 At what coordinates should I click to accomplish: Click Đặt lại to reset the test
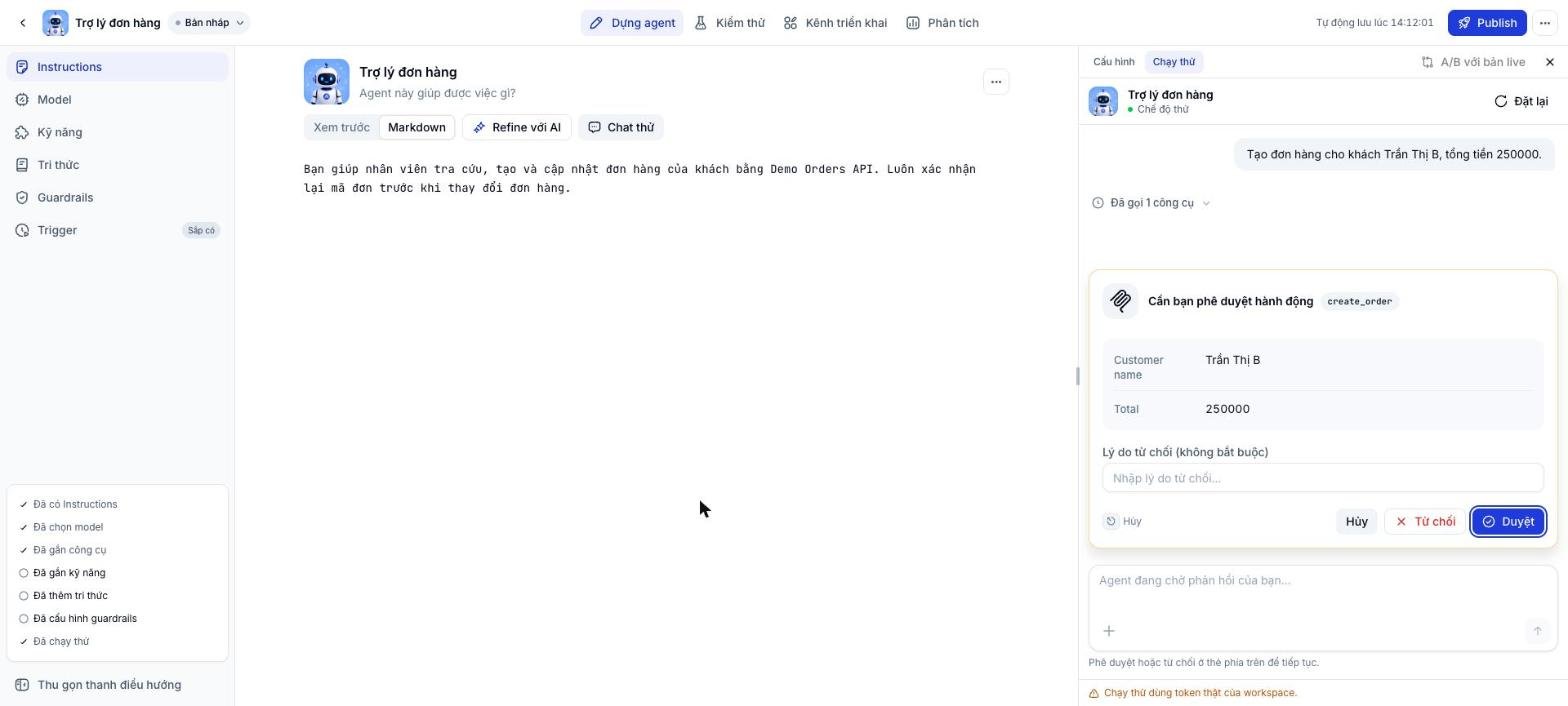click(x=1521, y=101)
